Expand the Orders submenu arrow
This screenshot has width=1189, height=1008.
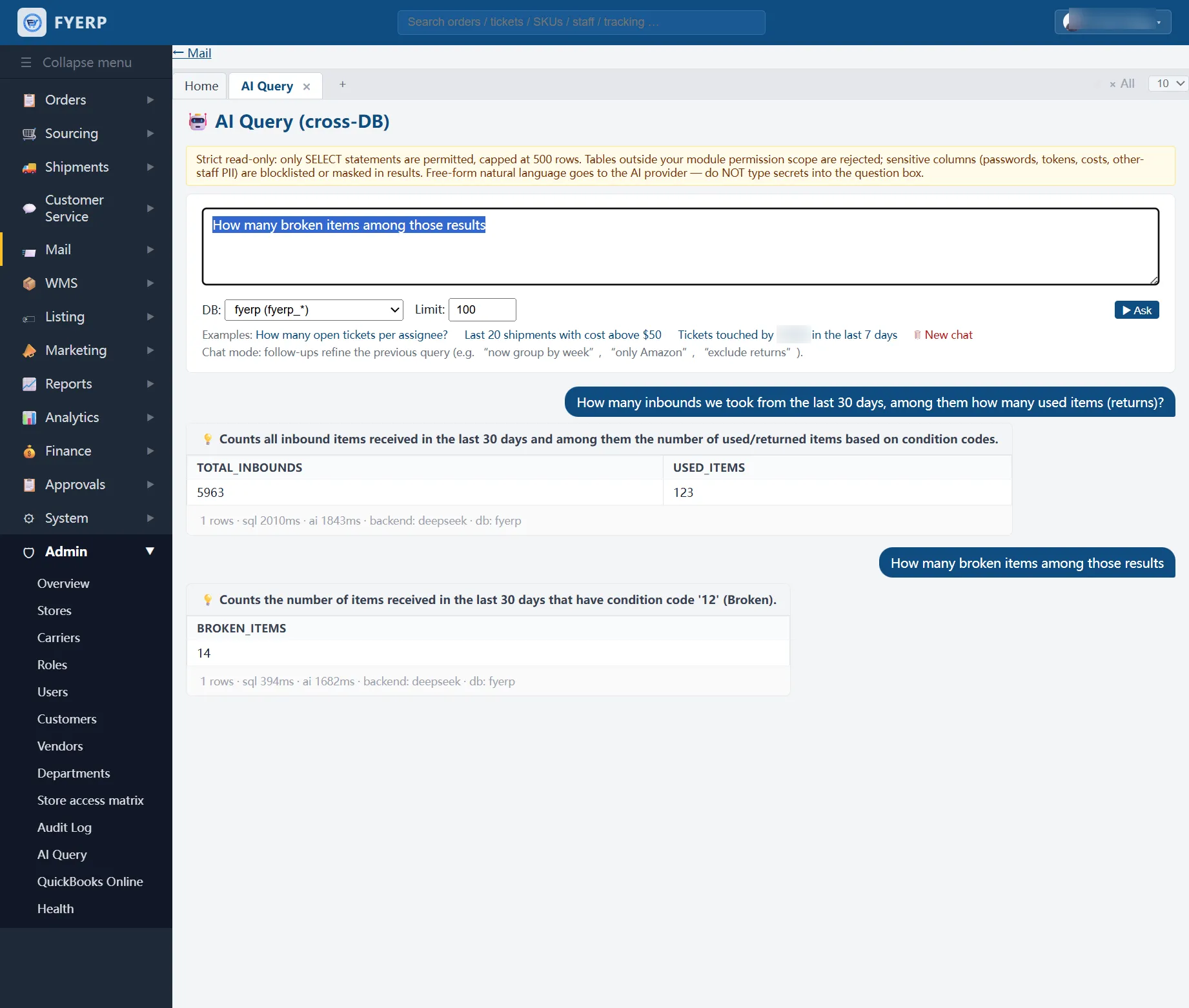tap(150, 100)
